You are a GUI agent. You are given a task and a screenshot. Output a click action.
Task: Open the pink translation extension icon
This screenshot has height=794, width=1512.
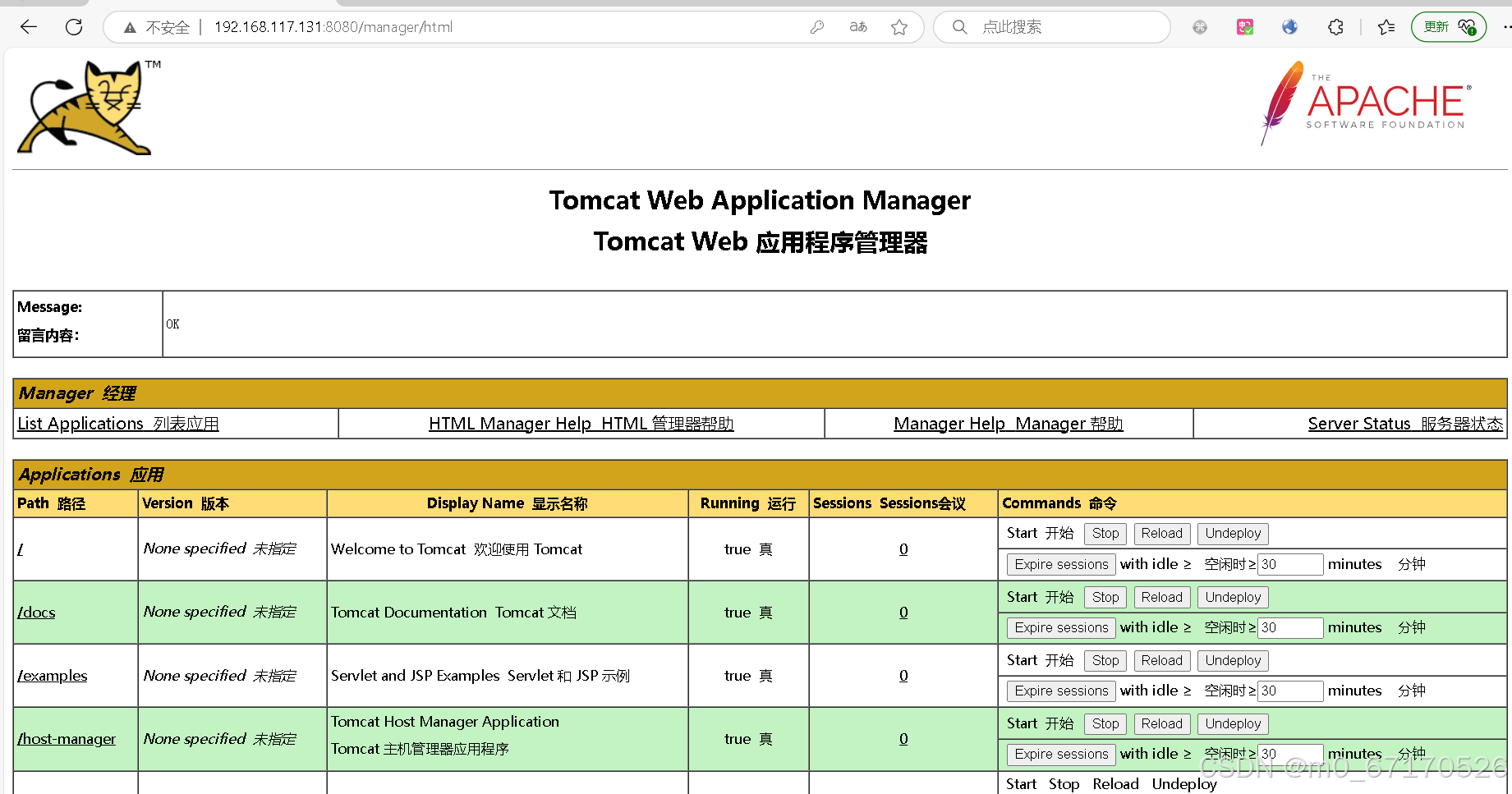[x=1245, y=27]
